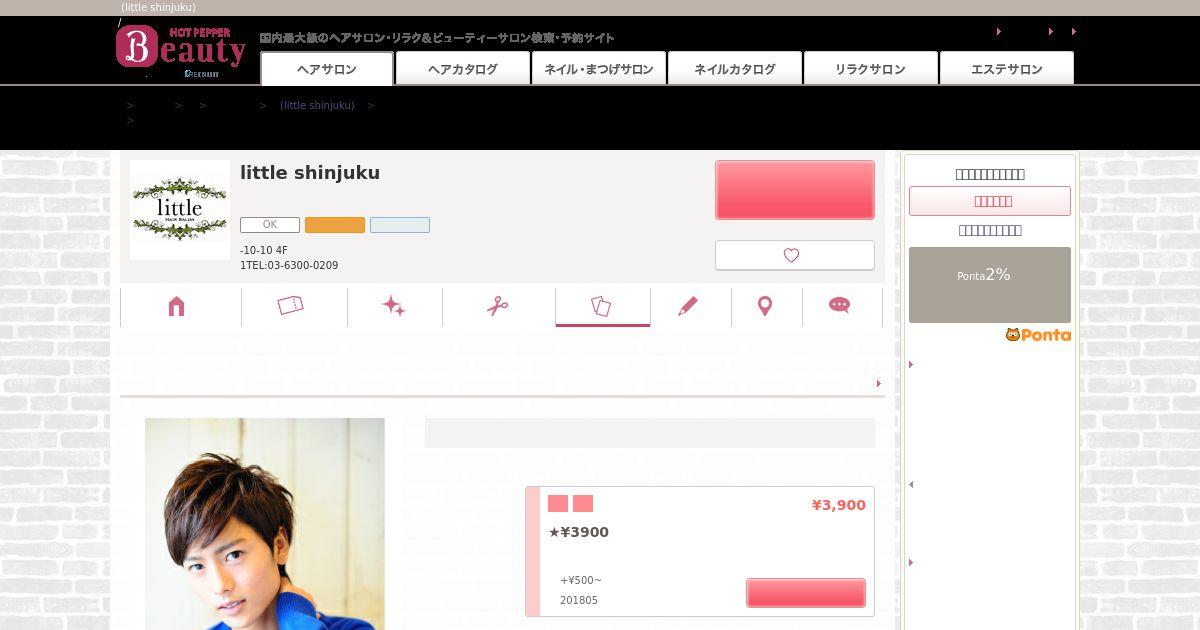Click the ¥3,900 price text
Viewport: 1200px width, 630px height.
(838, 505)
